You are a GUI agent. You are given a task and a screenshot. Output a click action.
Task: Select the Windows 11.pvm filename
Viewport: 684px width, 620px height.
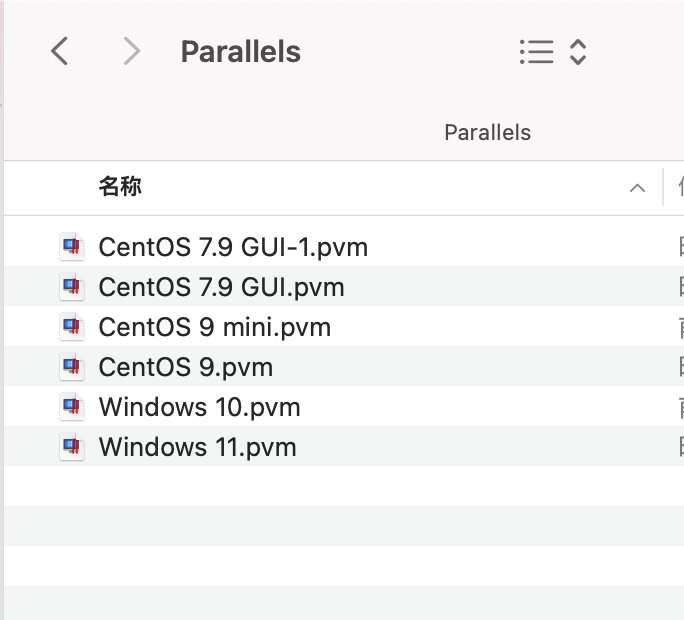click(x=198, y=447)
